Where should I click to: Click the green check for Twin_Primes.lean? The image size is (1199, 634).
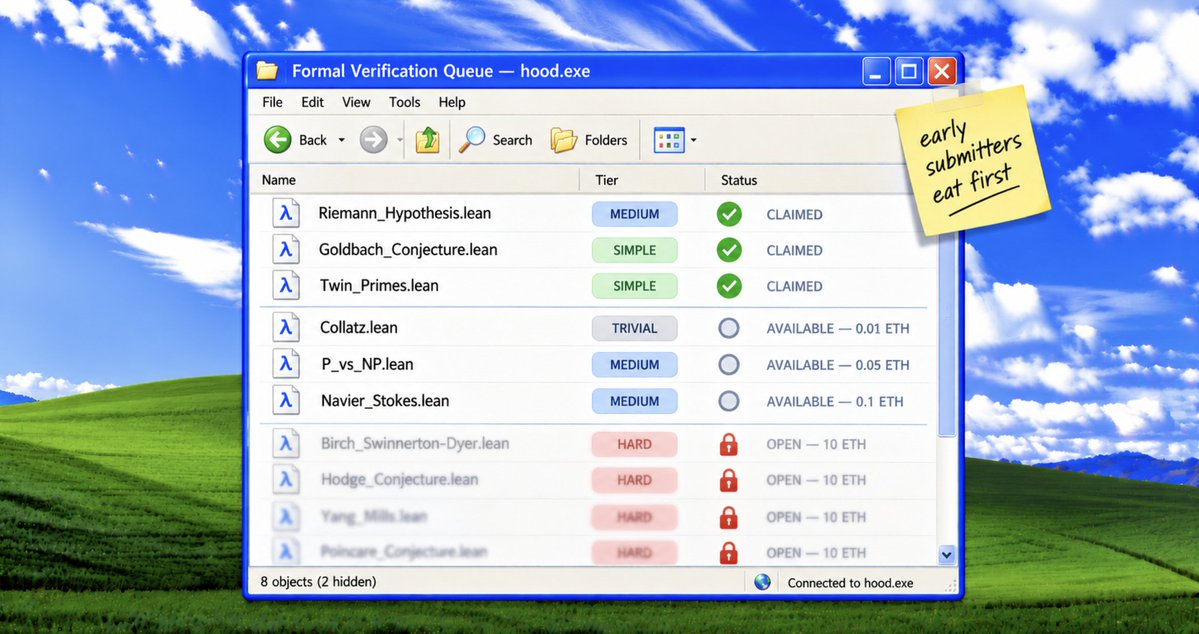pyautogui.click(x=729, y=286)
